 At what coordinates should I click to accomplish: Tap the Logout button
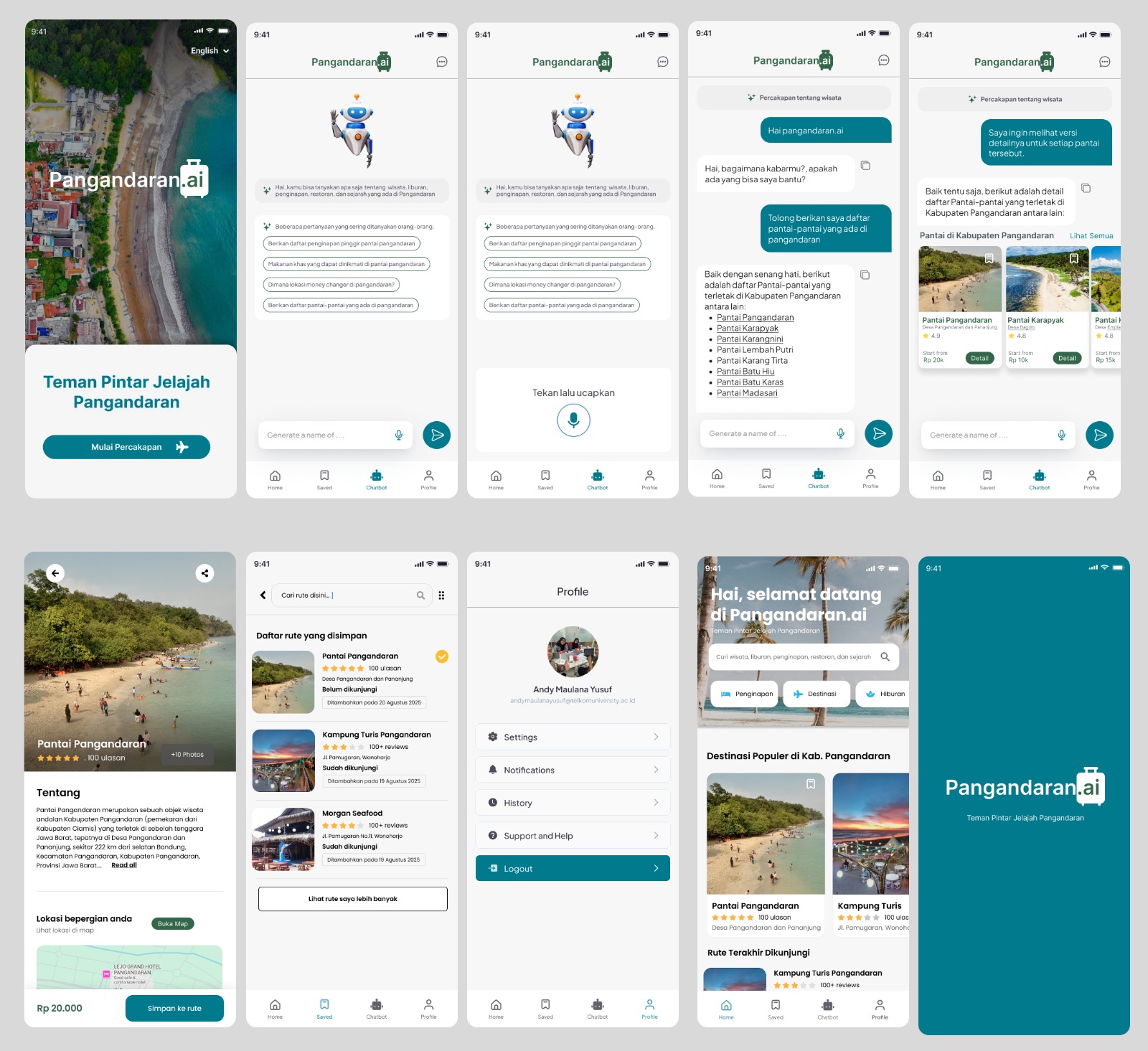(573, 868)
